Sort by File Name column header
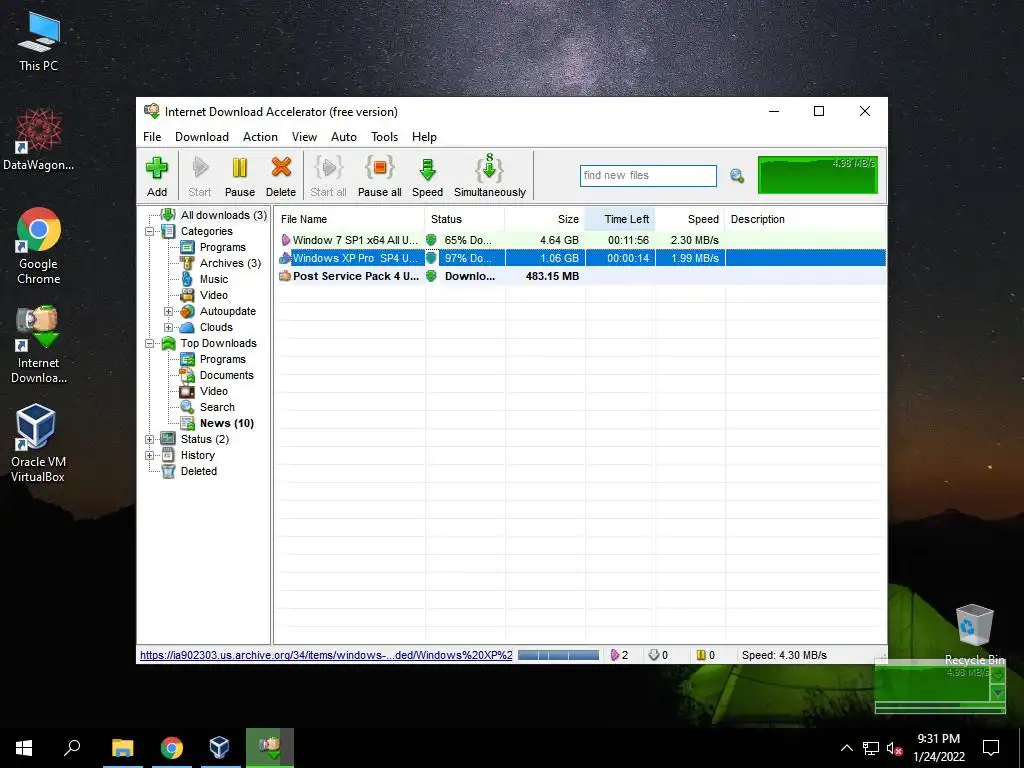This screenshot has height=768, width=1024. point(349,219)
